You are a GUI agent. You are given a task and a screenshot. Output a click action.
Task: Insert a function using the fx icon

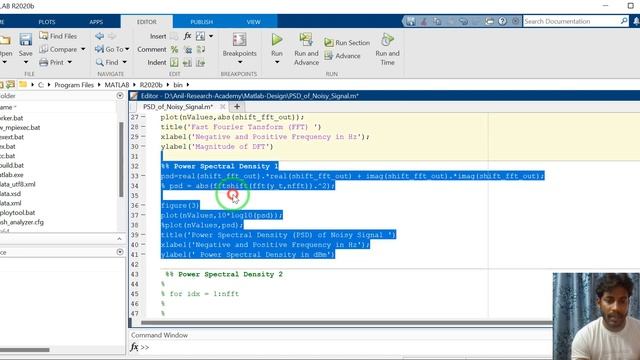[187, 36]
